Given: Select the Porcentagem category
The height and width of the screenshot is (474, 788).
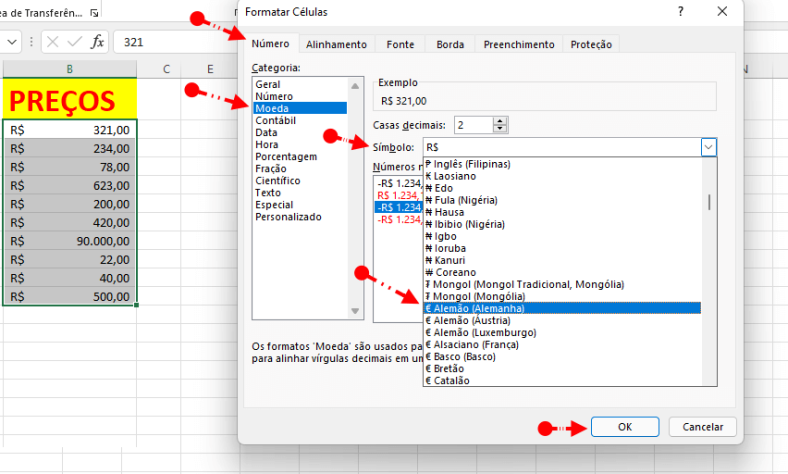Looking at the screenshot, I should tap(300, 157).
